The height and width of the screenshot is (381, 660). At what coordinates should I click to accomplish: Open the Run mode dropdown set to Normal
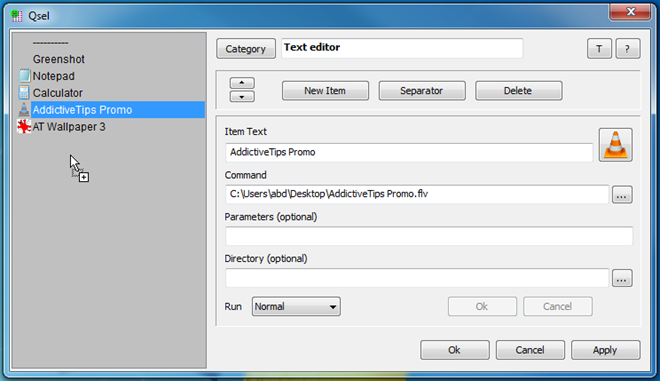click(296, 306)
